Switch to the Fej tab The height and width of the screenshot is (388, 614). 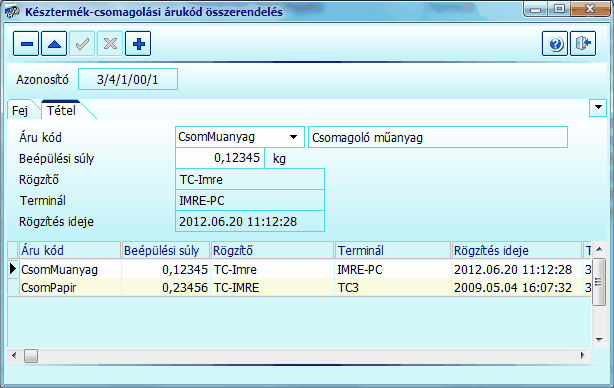tap(20, 110)
